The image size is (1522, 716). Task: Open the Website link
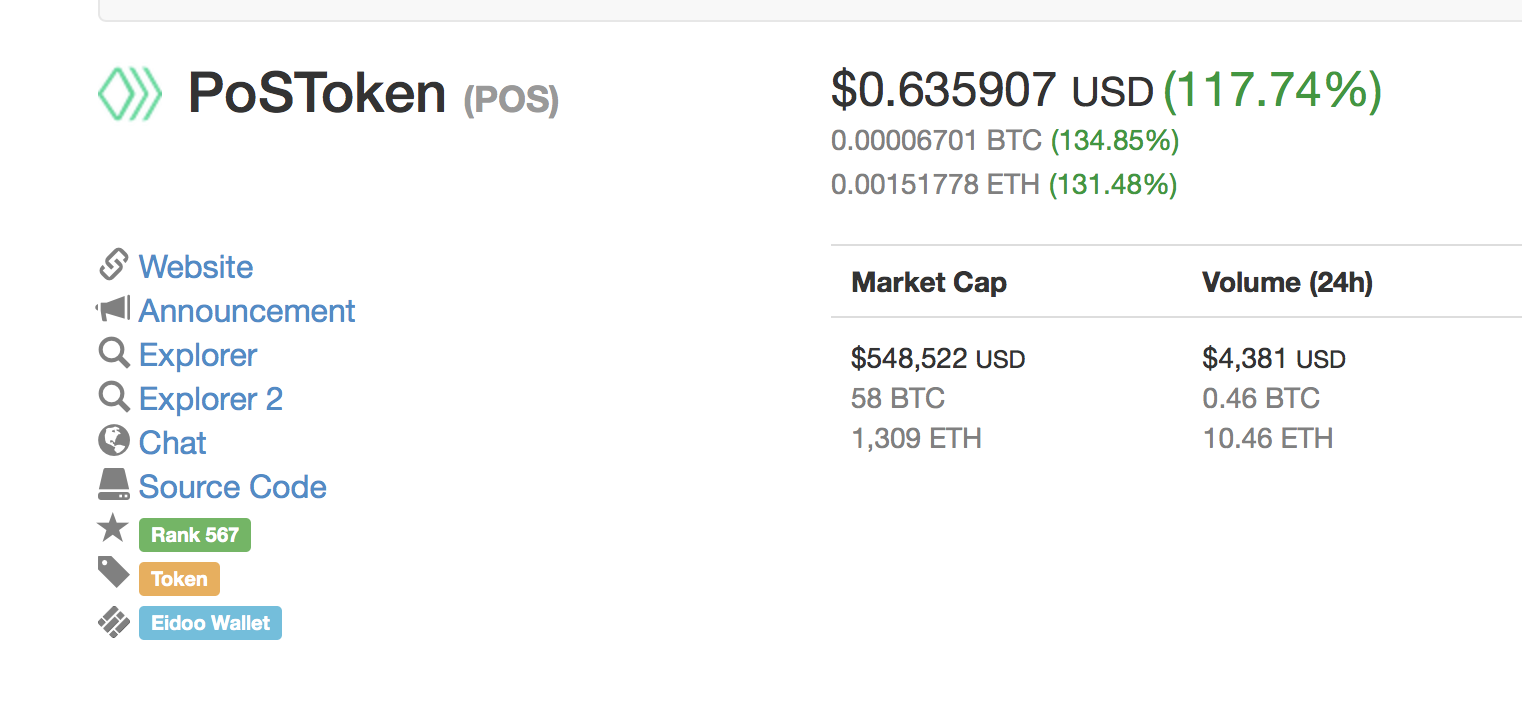coord(196,267)
